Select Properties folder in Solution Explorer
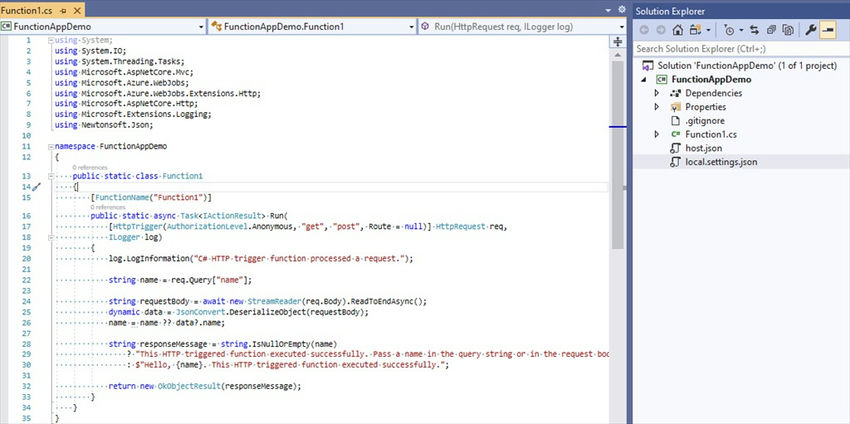Screen dimensions: 850x424 coord(705,107)
